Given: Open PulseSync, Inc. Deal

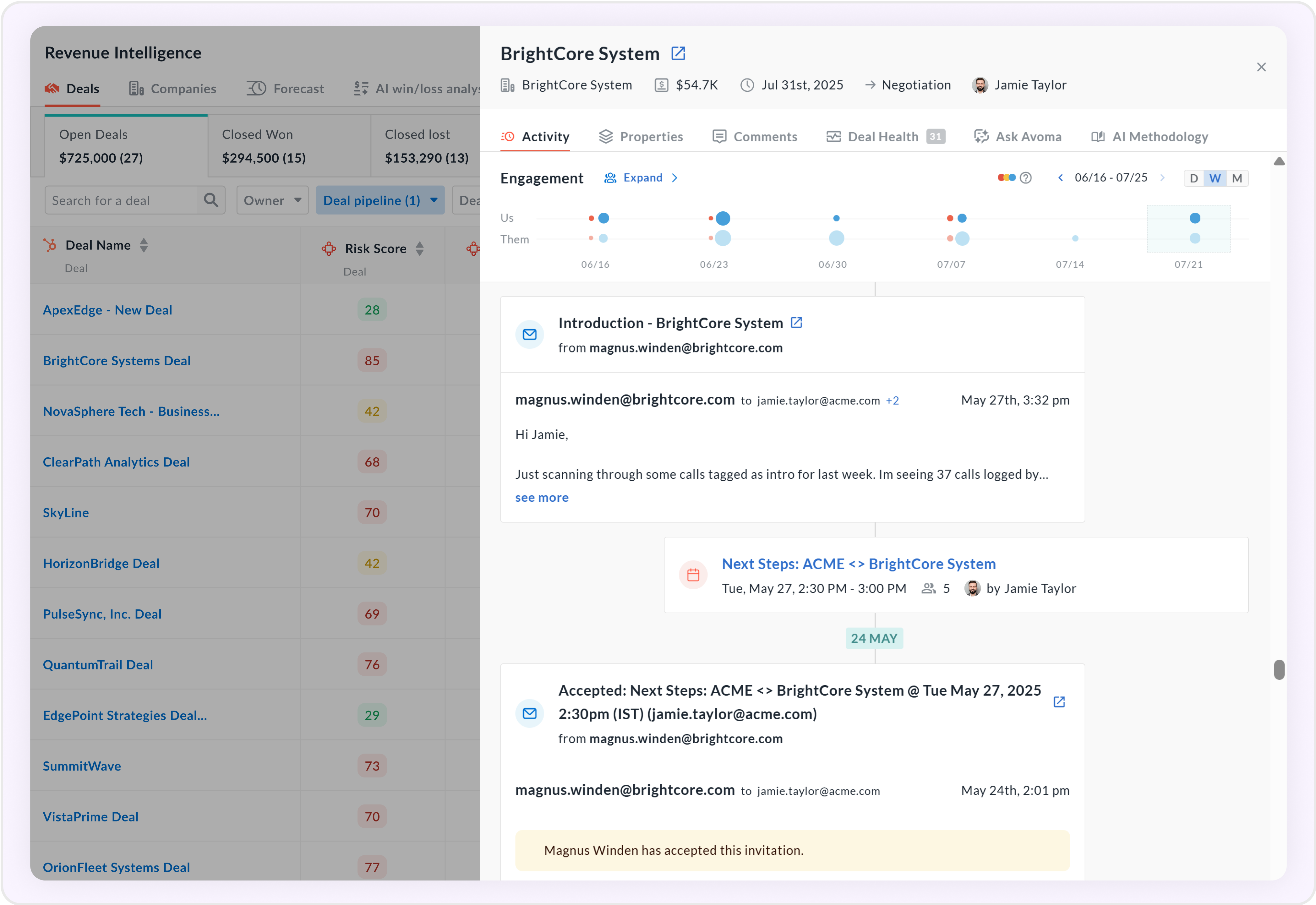Looking at the screenshot, I should tap(102, 614).
